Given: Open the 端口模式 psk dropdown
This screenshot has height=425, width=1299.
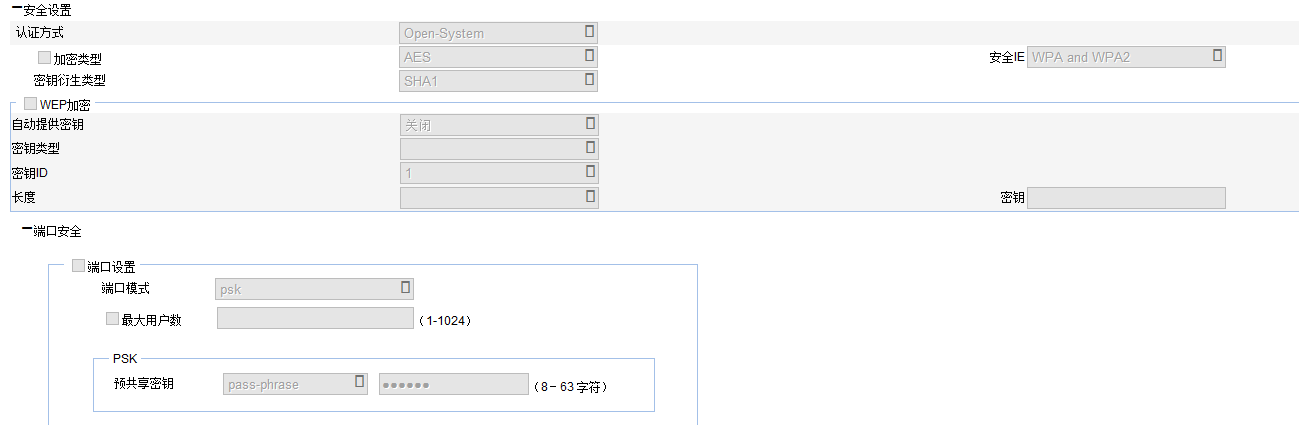Looking at the screenshot, I should tap(314, 289).
